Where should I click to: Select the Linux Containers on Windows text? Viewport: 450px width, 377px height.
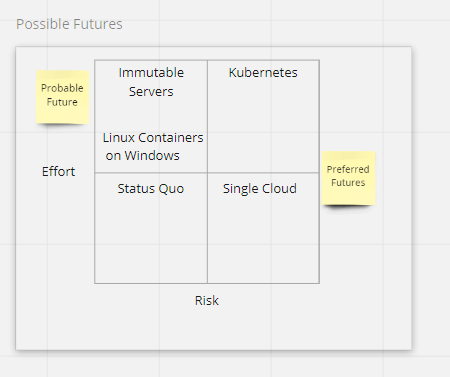tap(153, 147)
